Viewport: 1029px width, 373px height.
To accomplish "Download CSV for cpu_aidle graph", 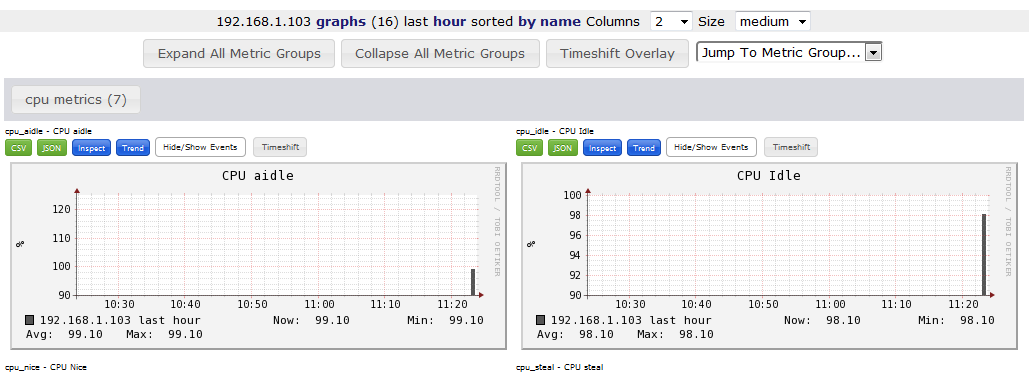I will tap(19, 148).
